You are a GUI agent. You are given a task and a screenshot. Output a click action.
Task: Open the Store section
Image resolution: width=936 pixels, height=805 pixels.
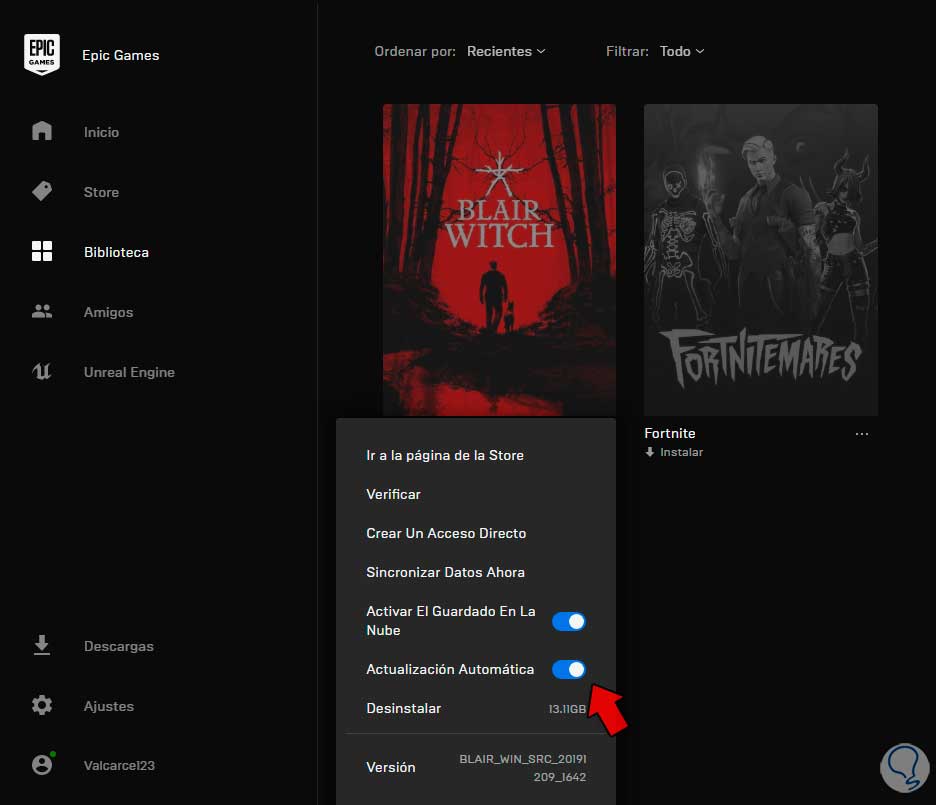tap(101, 192)
